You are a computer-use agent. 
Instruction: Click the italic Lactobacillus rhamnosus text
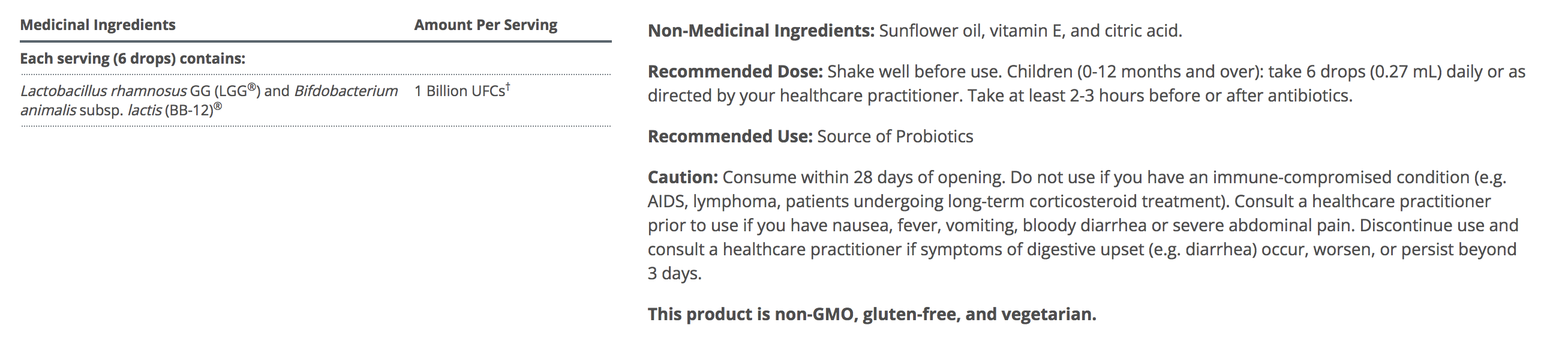click(x=104, y=91)
